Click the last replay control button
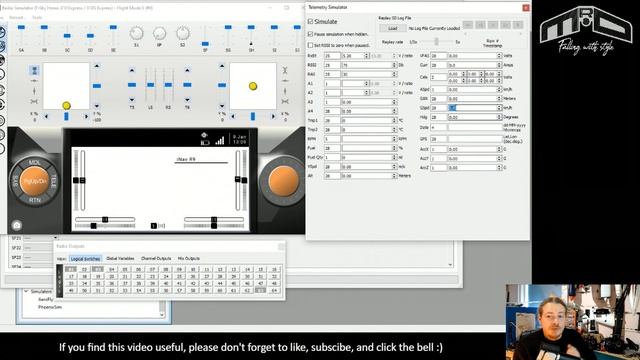This screenshot has width=640, height=360. coord(518,25)
